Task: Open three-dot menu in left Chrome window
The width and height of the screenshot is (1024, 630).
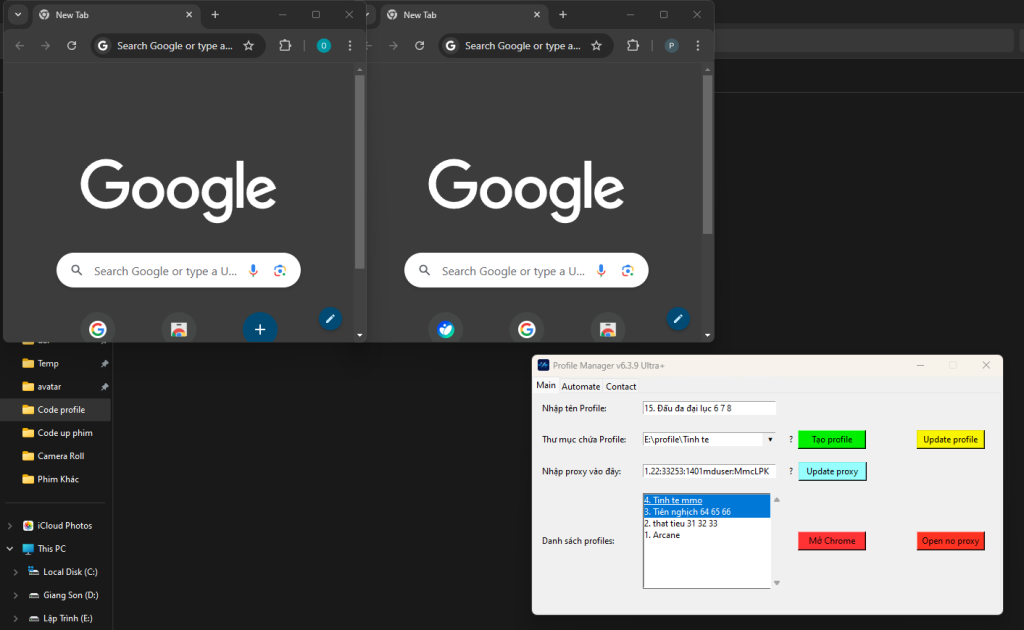Action: (x=350, y=46)
